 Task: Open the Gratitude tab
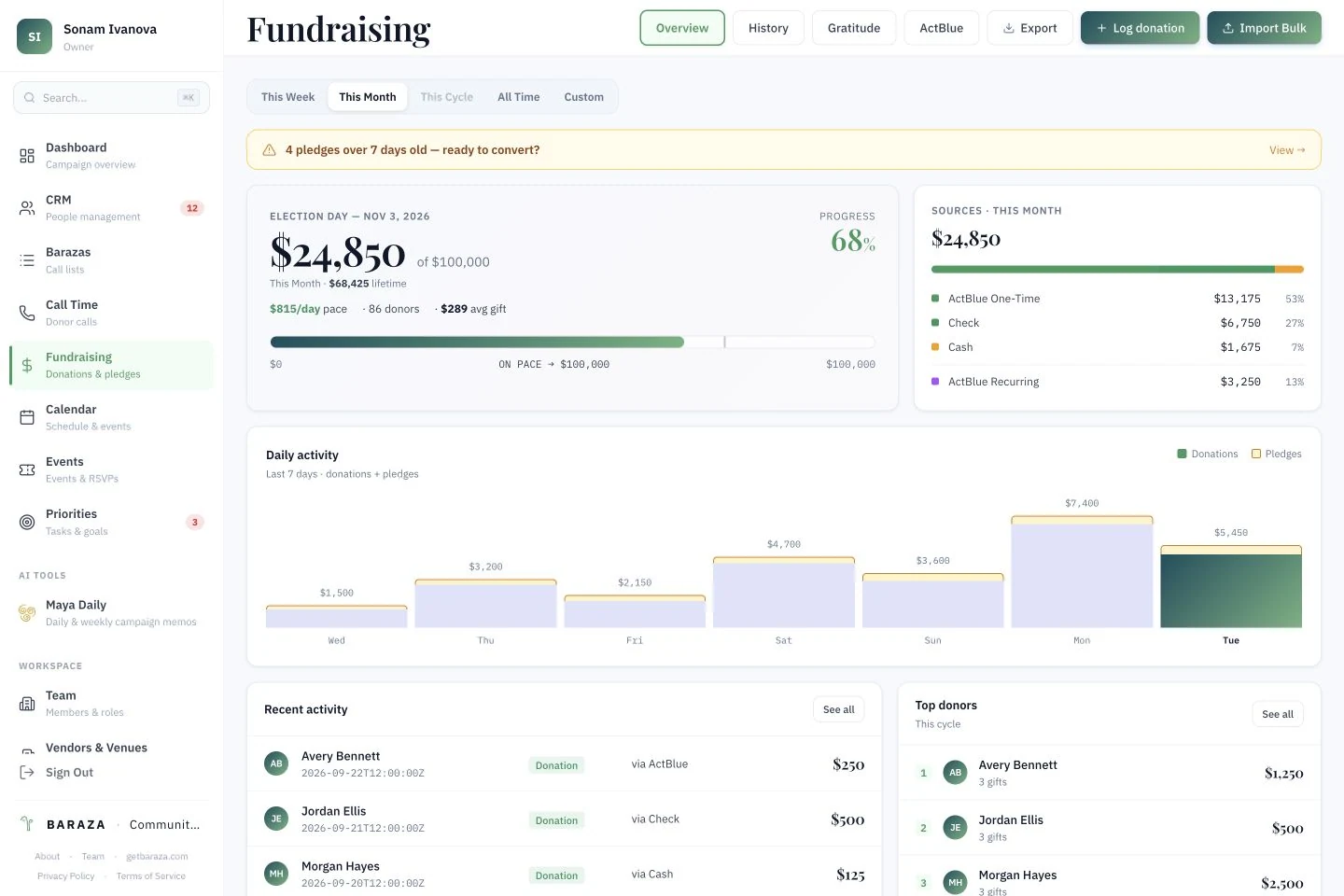(854, 28)
